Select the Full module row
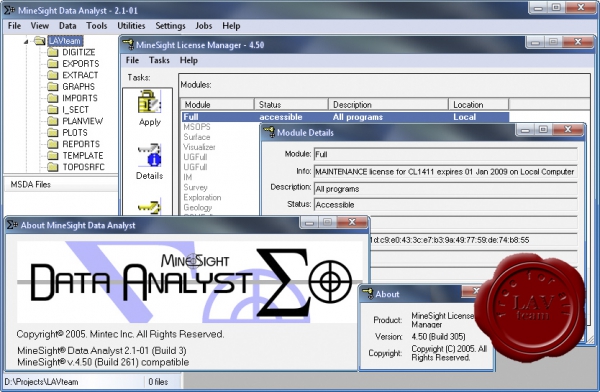Image resolution: width=600 pixels, height=392 pixels. 345,117
